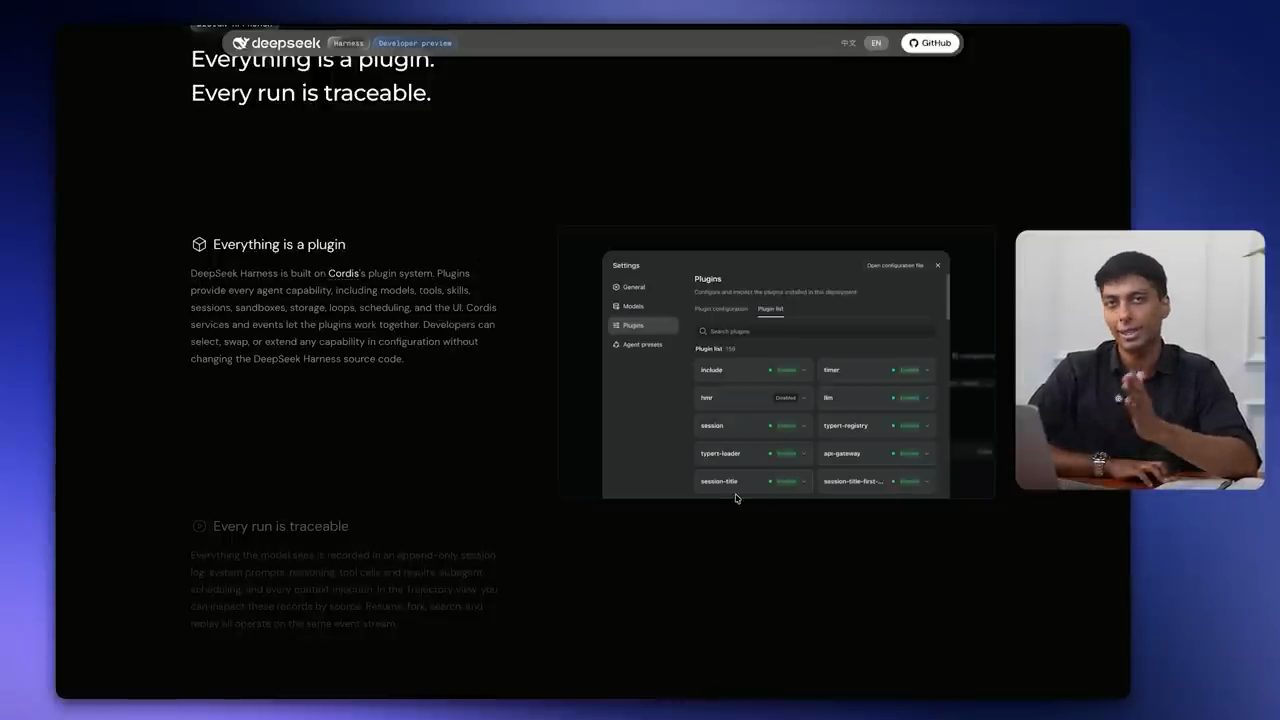Open Agent presets in the Settings sidebar
This screenshot has height=720, width=1280.
(x=643, y=344)
